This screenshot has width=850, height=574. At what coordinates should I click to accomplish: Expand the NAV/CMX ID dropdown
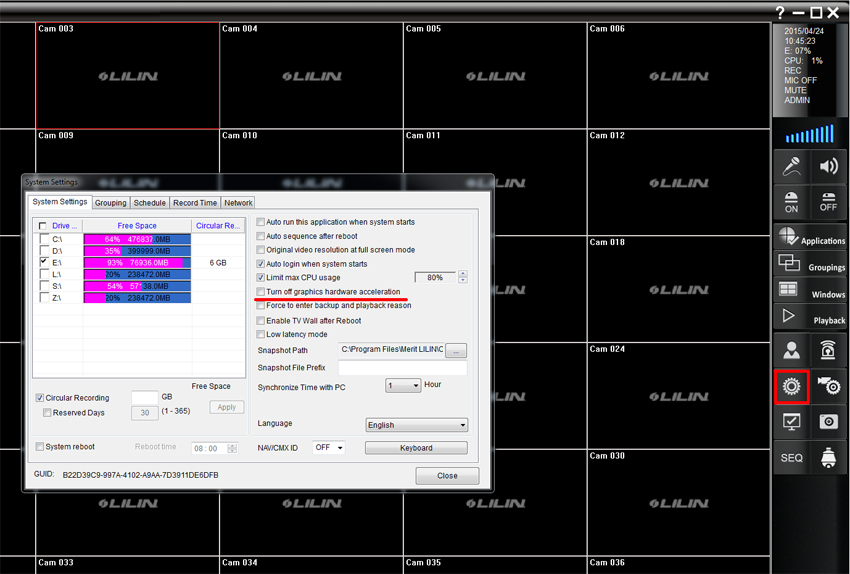click(x=328, y=448)
